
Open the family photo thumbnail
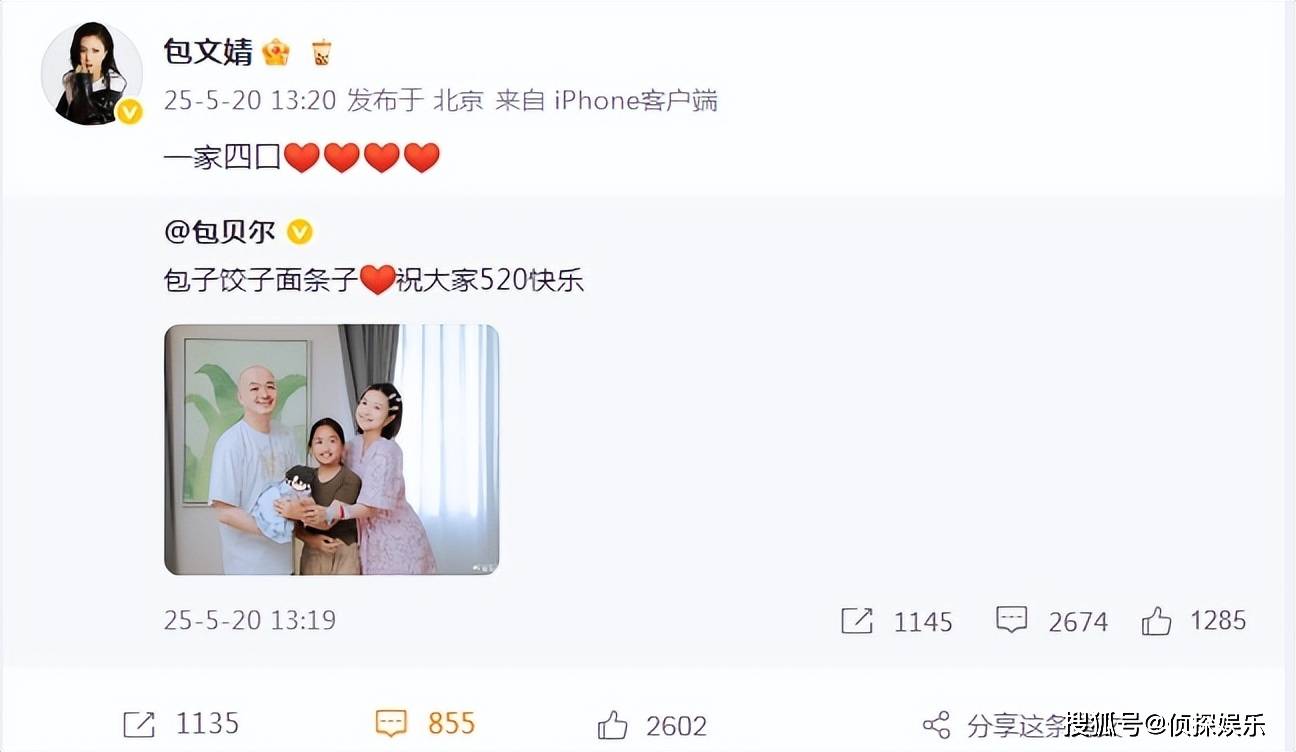click(x=331, y=449)
